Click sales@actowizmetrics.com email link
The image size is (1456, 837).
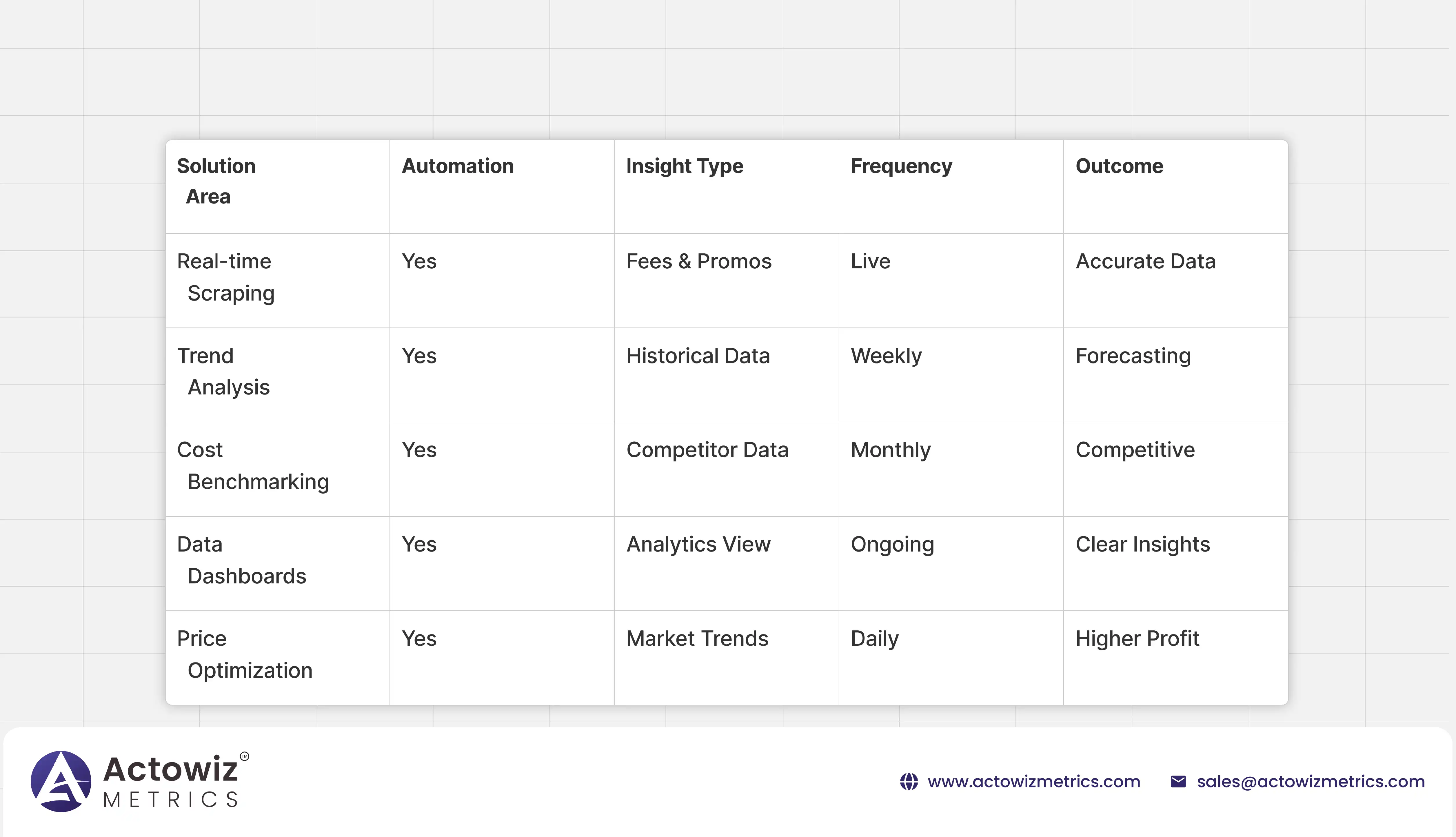[x=1311, y=782]
